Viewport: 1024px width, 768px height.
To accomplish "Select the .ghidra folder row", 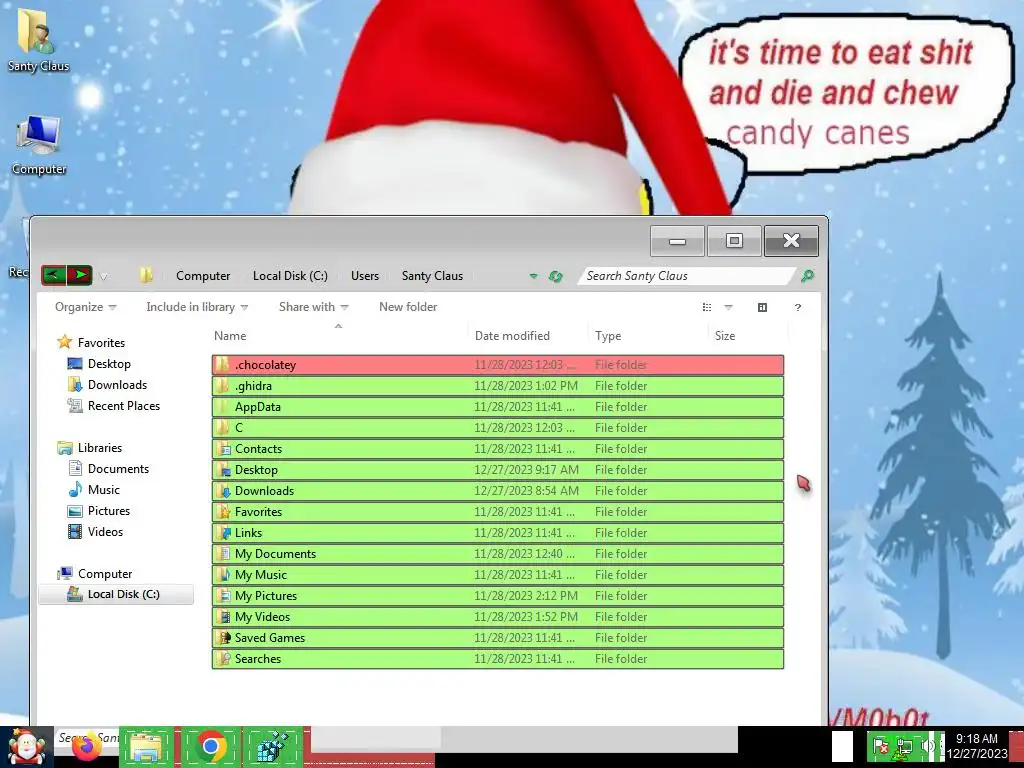I will coord(498,386).
